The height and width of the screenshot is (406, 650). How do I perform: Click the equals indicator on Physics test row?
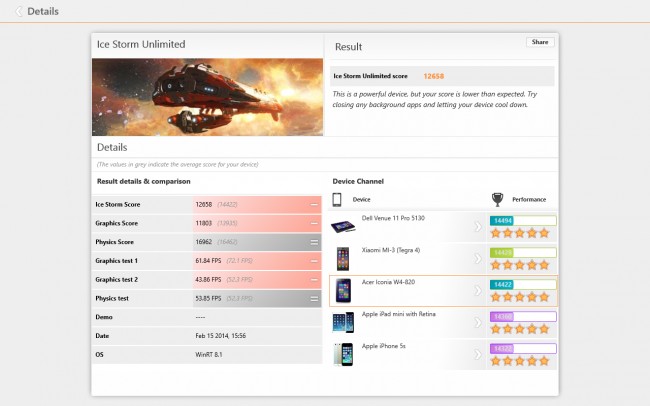point(314,299)
